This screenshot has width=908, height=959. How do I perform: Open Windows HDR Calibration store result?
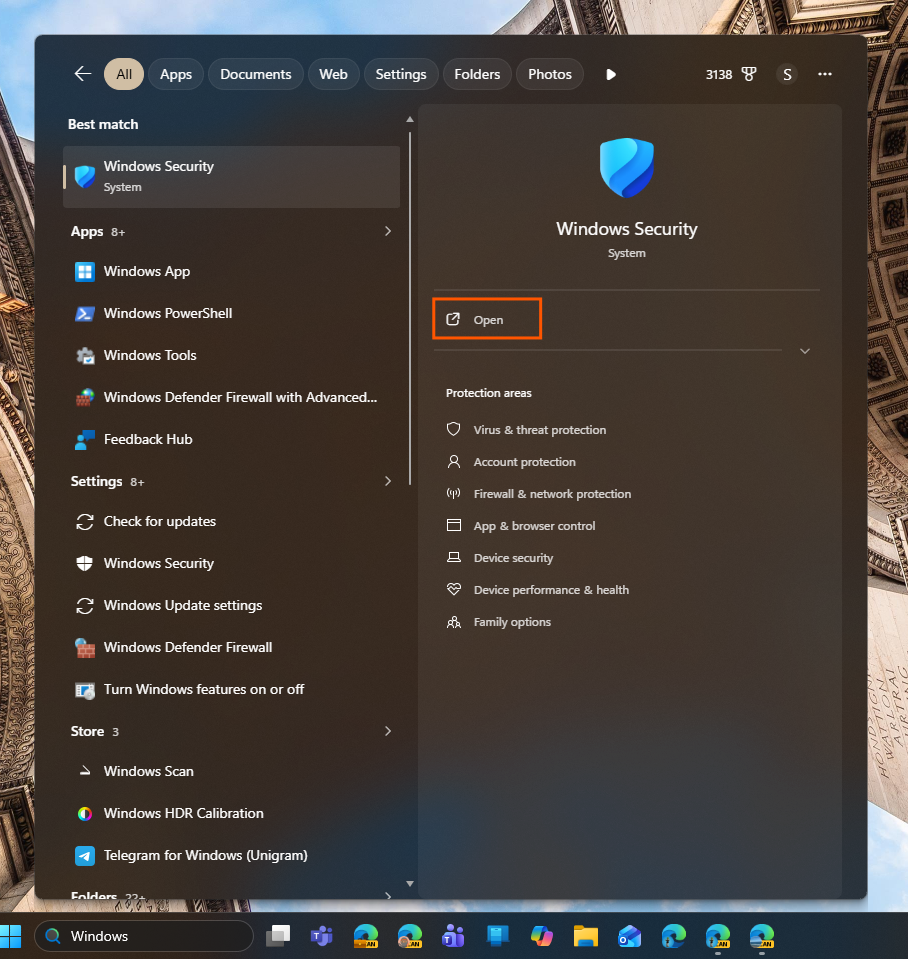point(232,813)
